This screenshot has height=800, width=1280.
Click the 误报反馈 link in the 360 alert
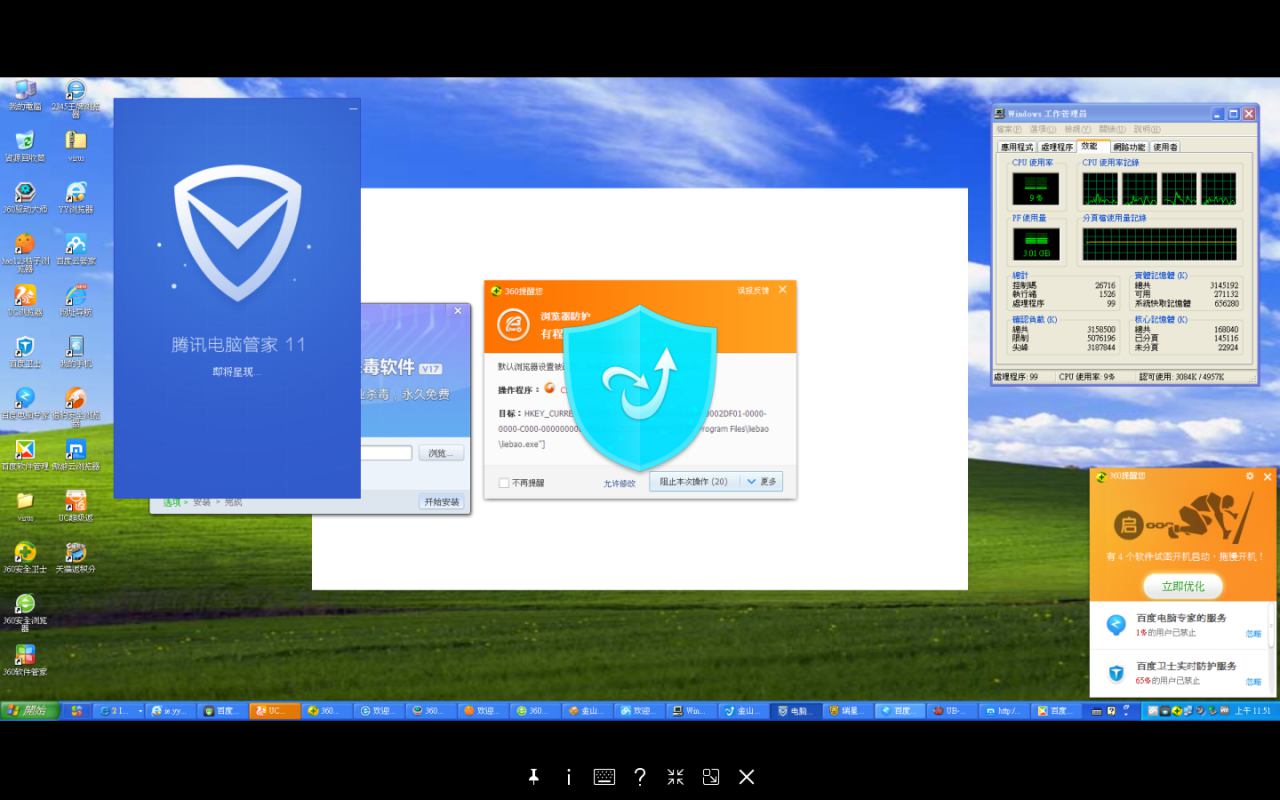753,290
